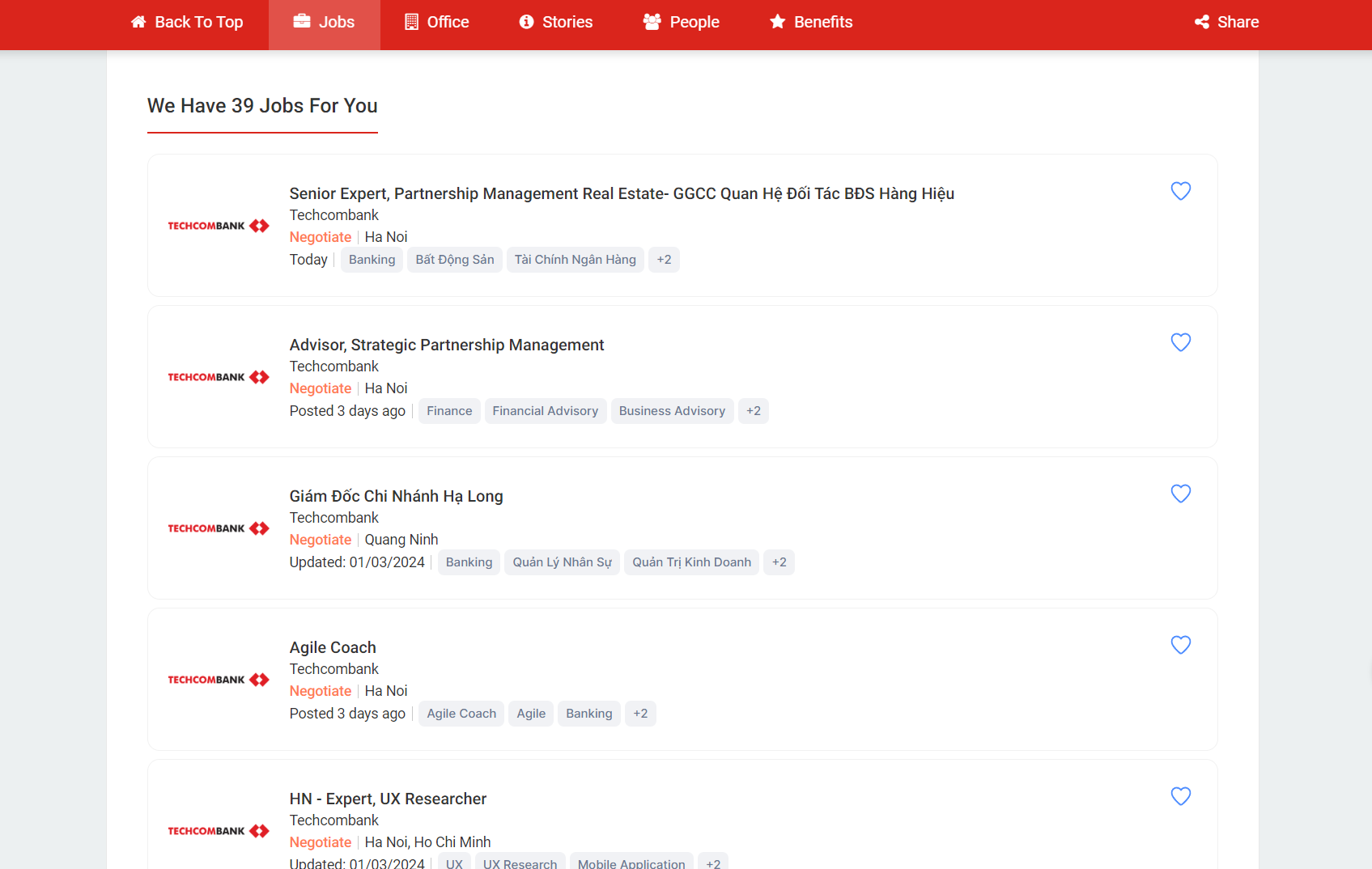This screenshot has height=869, width=1372.
Task: Open the Stories section
Action: 556,22
